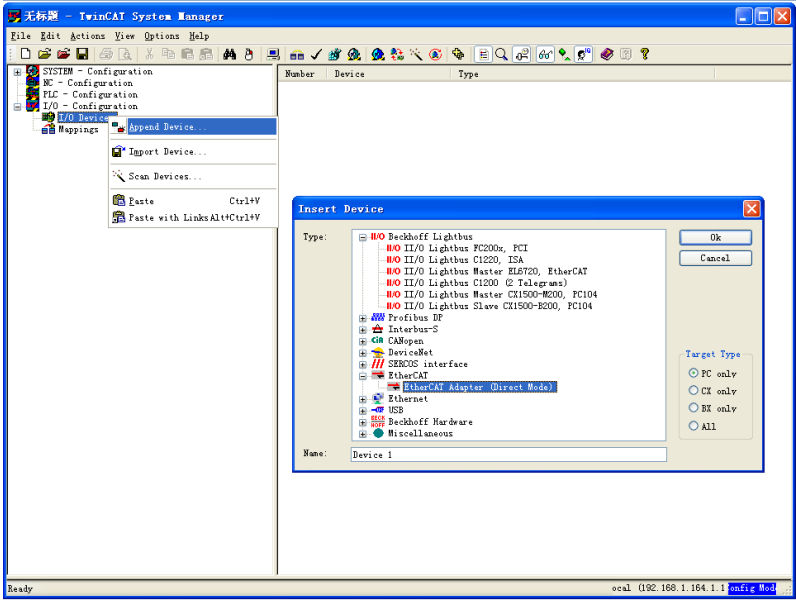
Task: Click the Activate Configuration icon
Action: coord(335,54)
